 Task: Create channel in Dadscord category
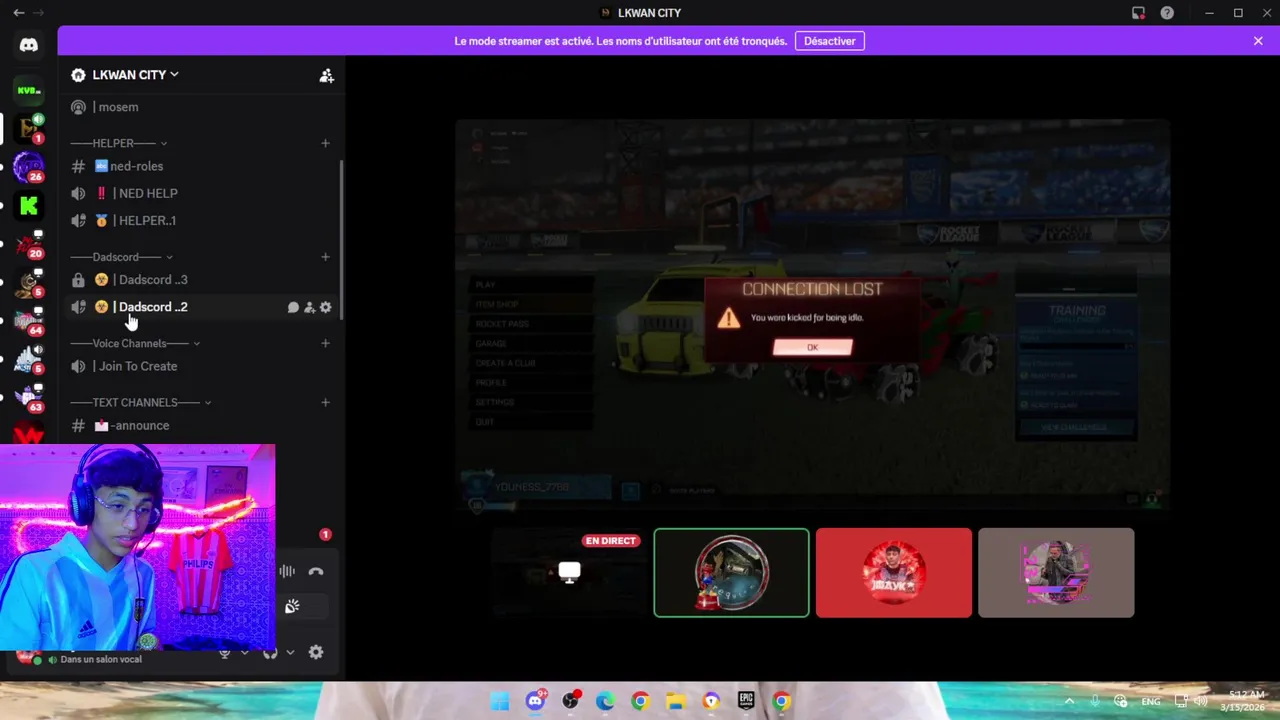pos(325,257)
